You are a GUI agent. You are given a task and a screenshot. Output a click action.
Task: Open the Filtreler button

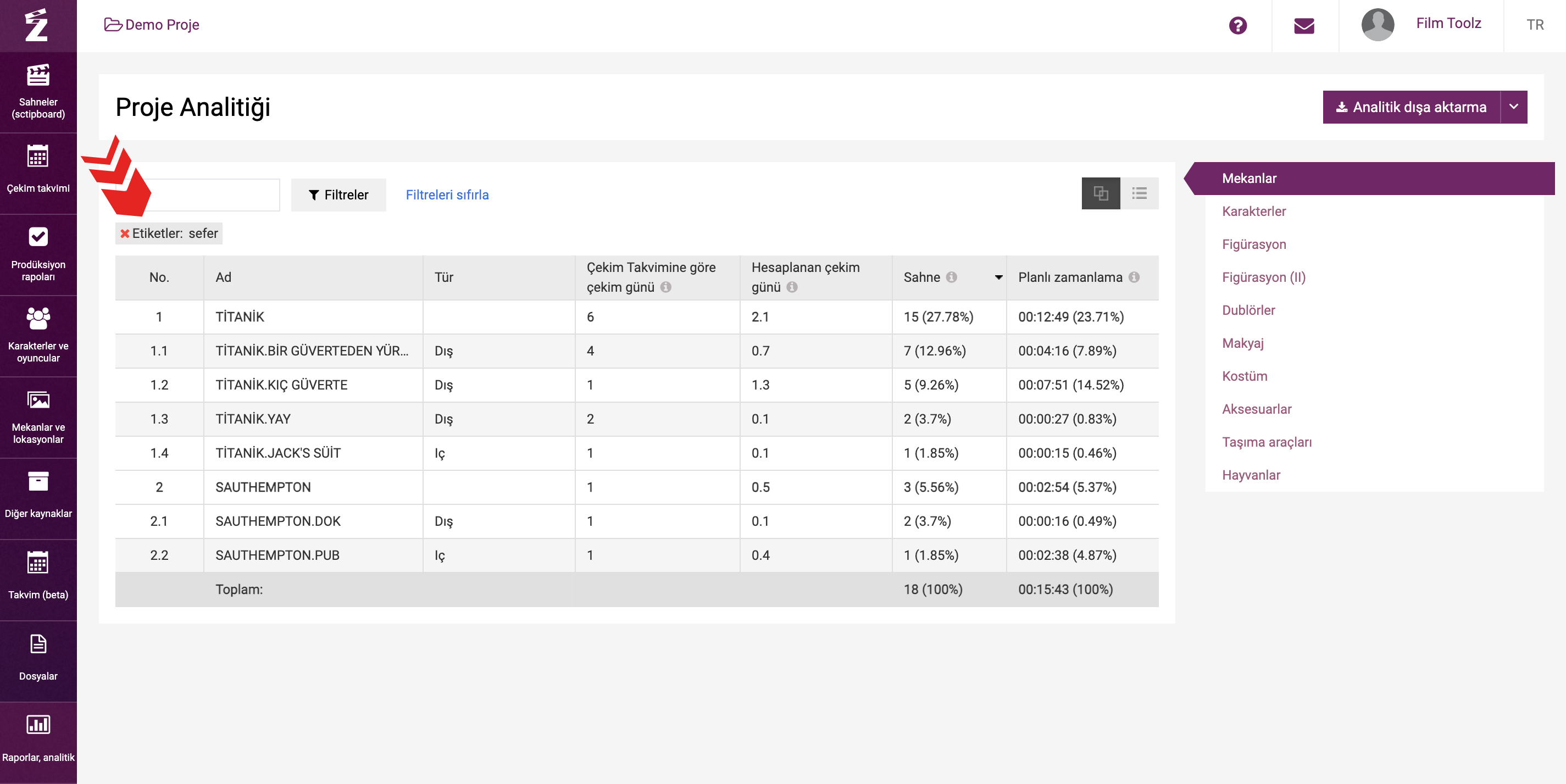pyautogui.click(x=338, y=194)
